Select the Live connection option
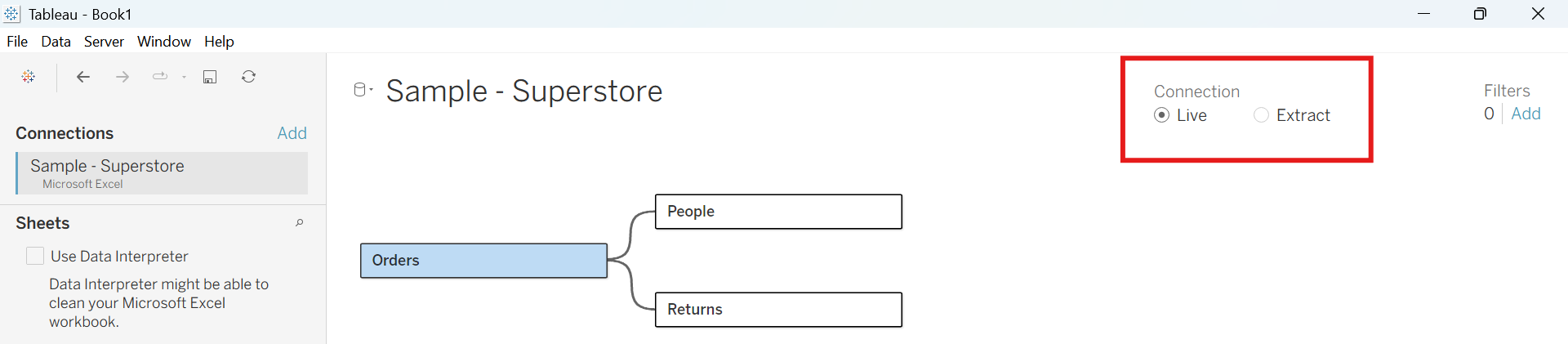This screenshot has width=1568, height=344. coord(1161,115)
